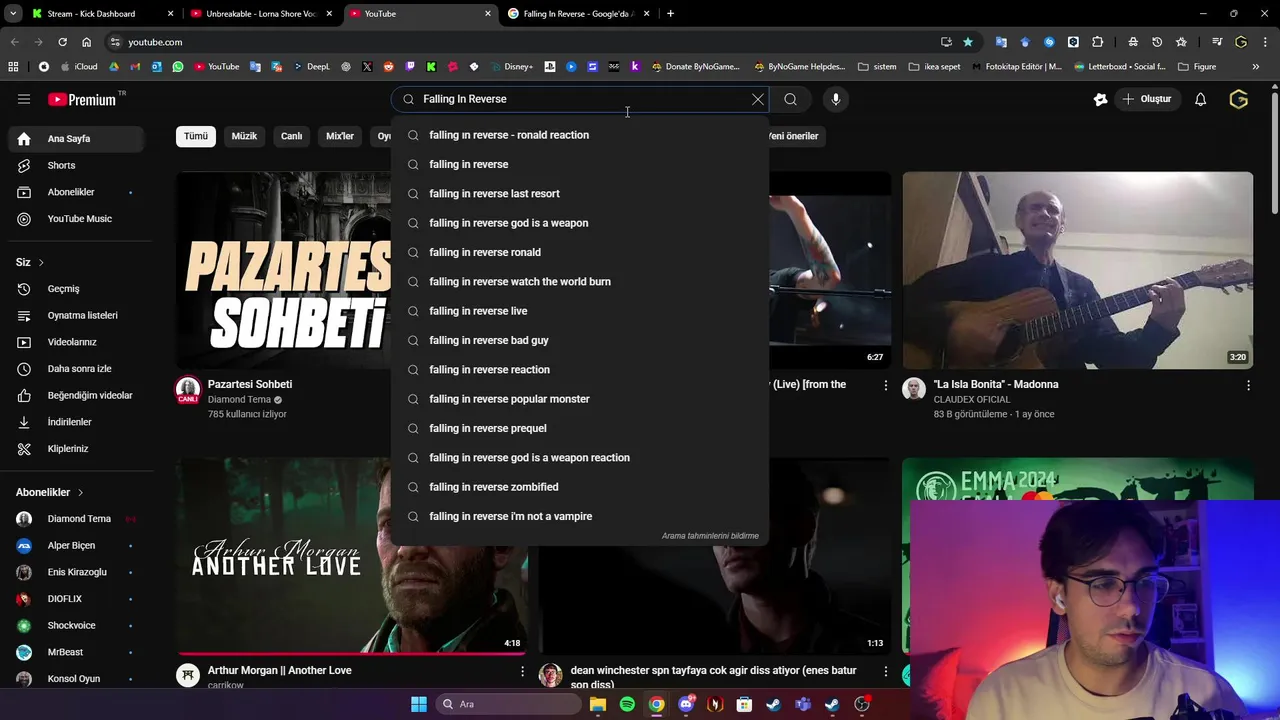Screen dimensions: 1280x720
Task: Open options for La Isla Bonita video
Action: click(x=1248, y=385)
